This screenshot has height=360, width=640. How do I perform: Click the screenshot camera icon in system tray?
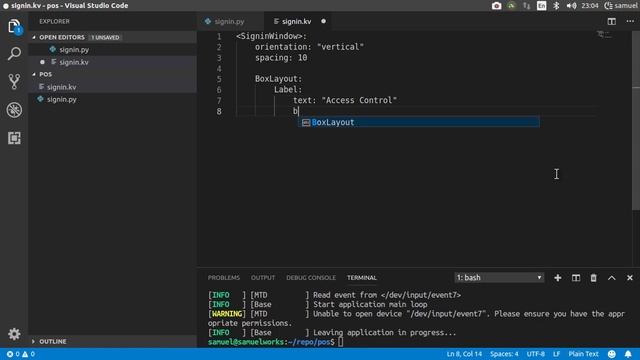click(x=496, y=6)
